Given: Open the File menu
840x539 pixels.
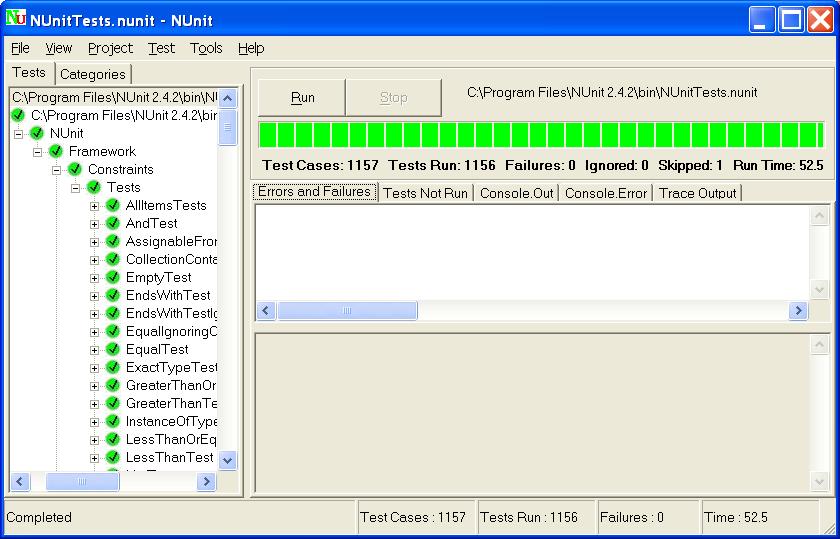Looking at the screenshot, I should point(20,48).
